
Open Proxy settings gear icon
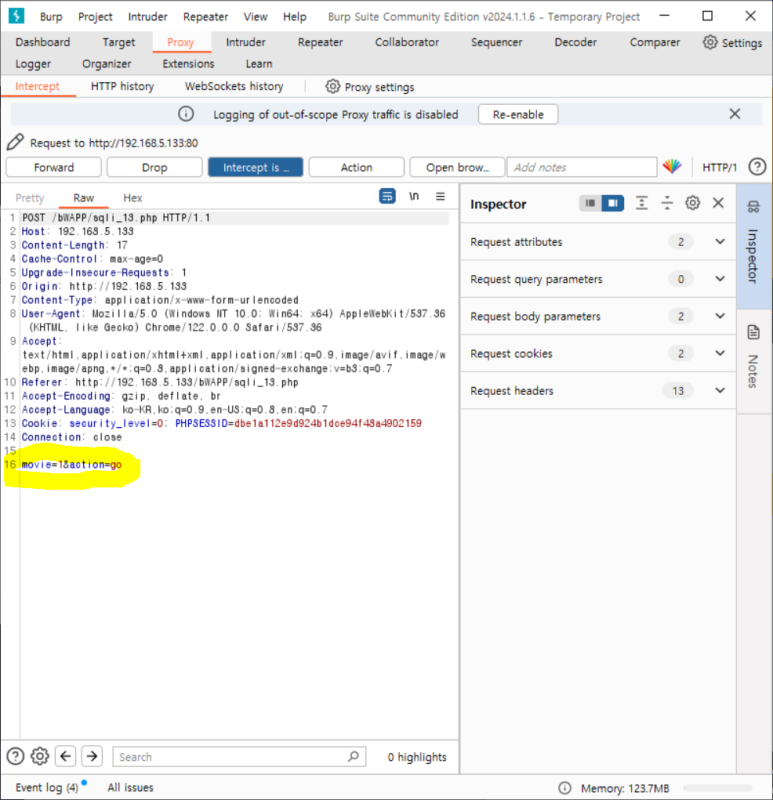[x=333, y=86]
